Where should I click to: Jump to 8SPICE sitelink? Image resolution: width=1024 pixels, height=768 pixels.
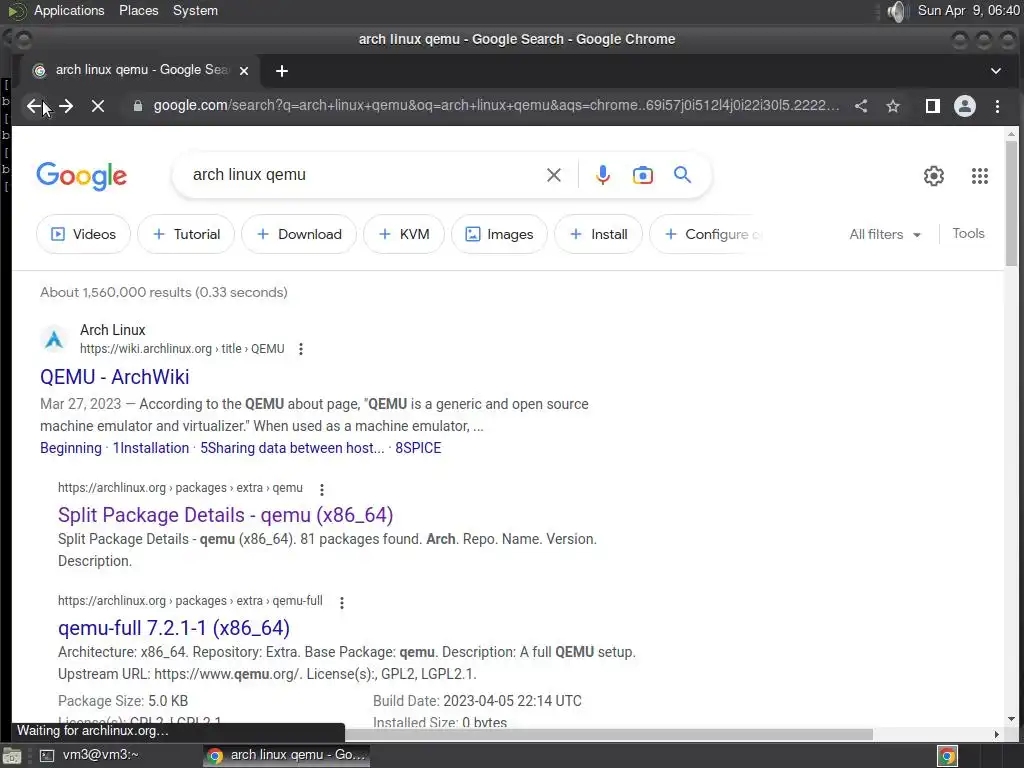[418, 448]
